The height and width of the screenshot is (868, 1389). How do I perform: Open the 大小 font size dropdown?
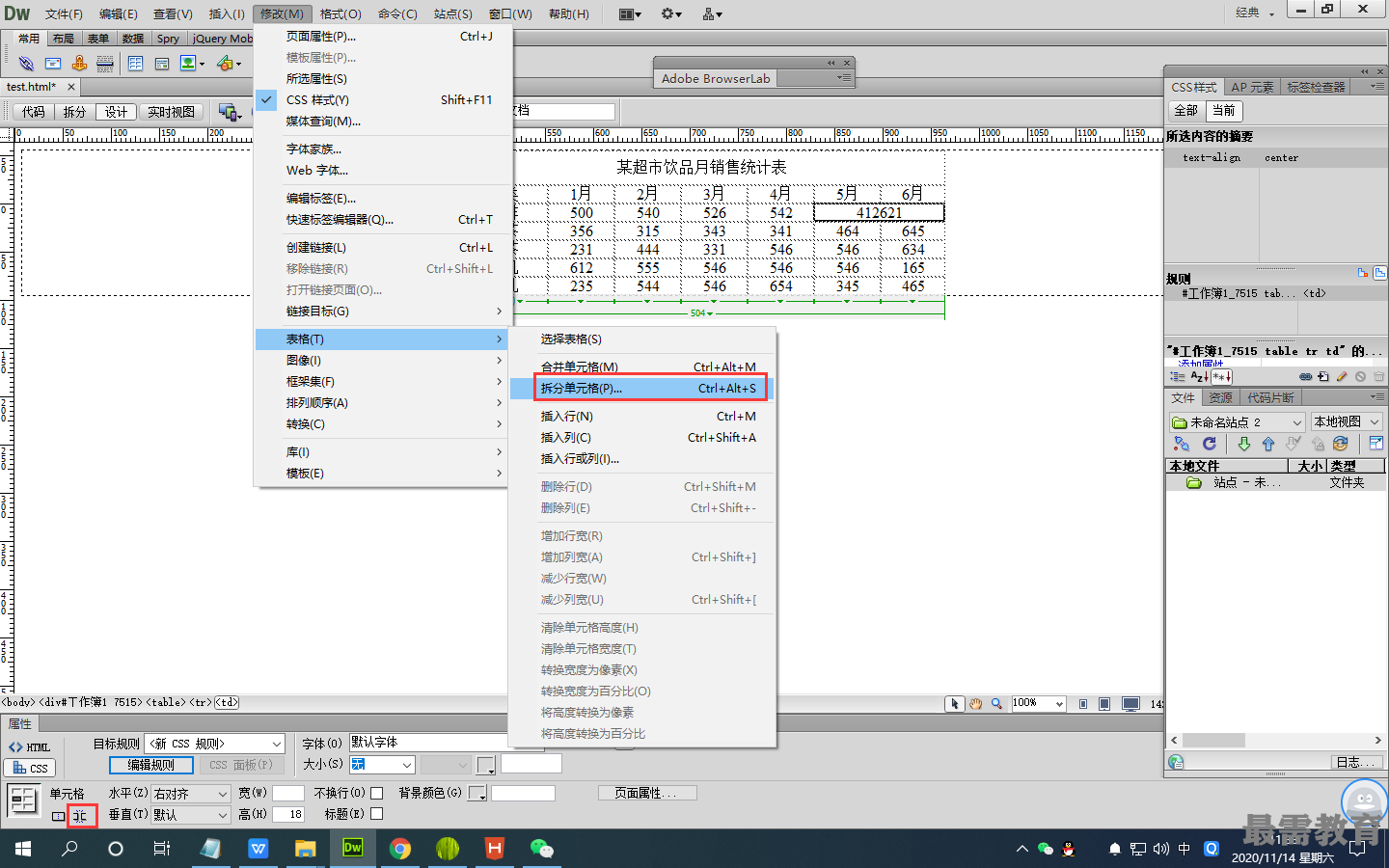click(x=382, y=765)
